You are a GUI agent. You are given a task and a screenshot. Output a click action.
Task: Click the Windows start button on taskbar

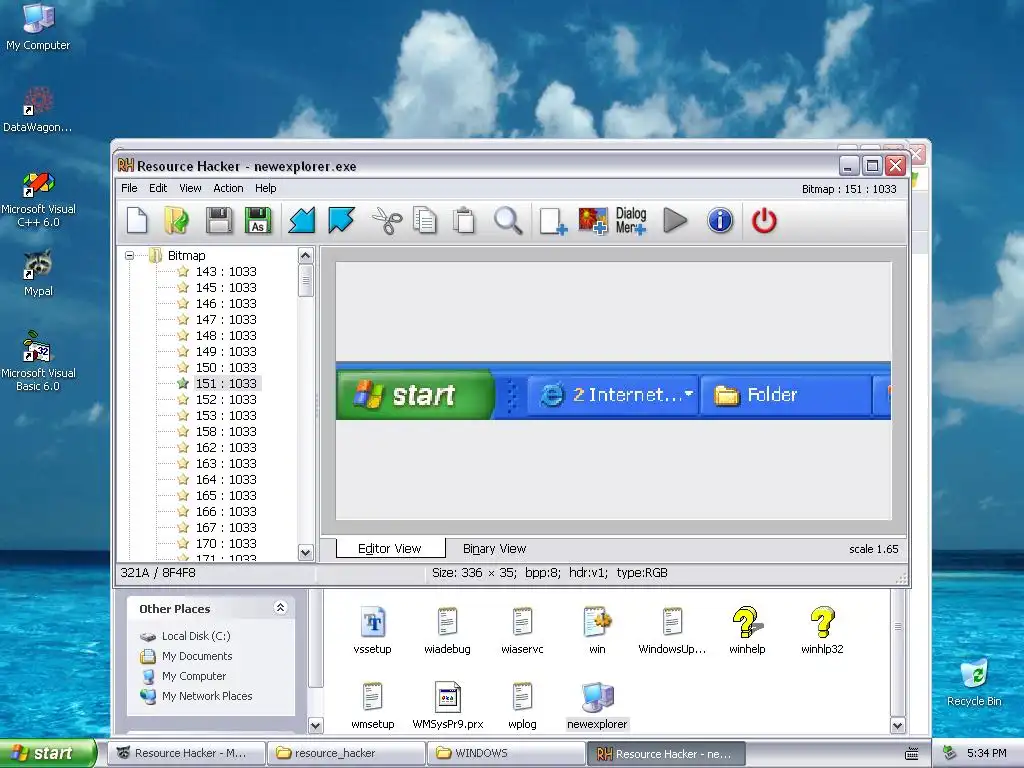(48, 753)
